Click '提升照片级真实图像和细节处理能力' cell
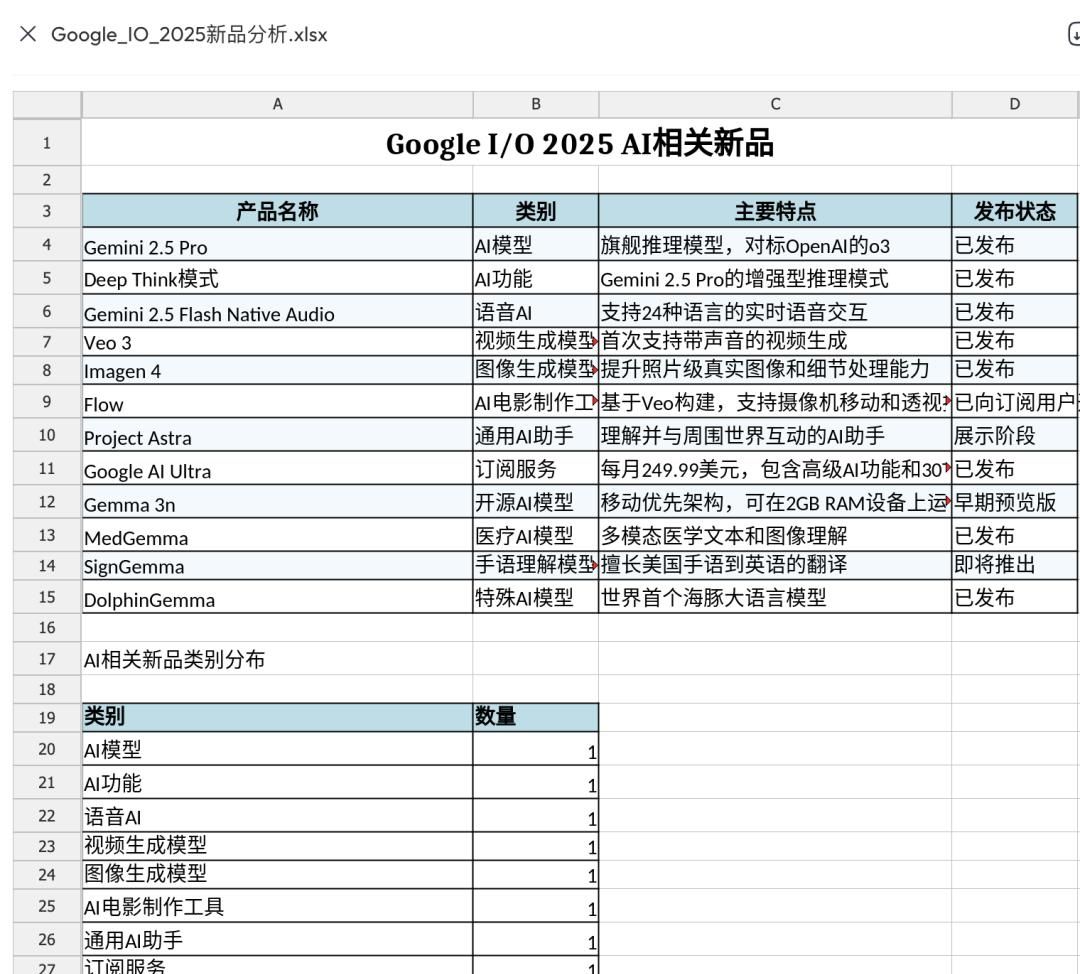This screenshot has width=1080, height=974. coord(775,370)
